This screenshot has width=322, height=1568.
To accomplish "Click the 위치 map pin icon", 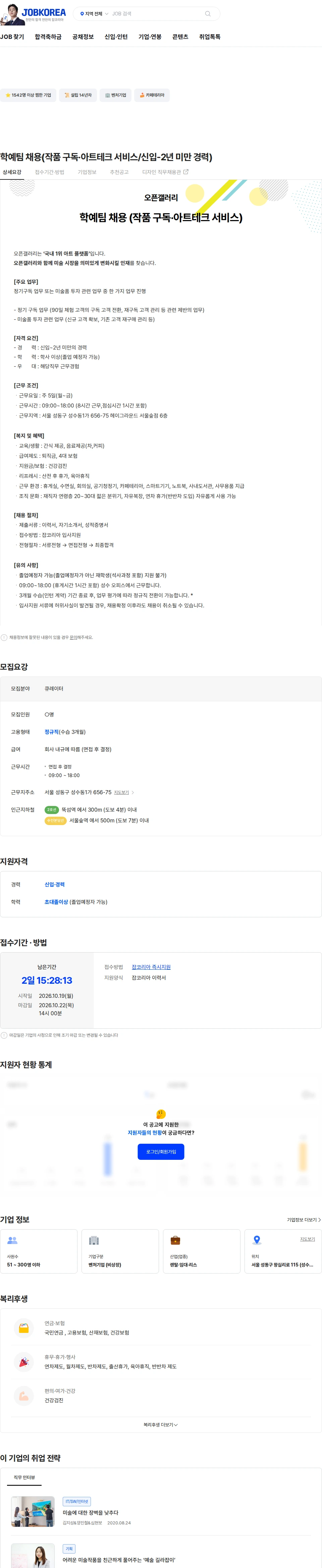I will point(257,1241).
